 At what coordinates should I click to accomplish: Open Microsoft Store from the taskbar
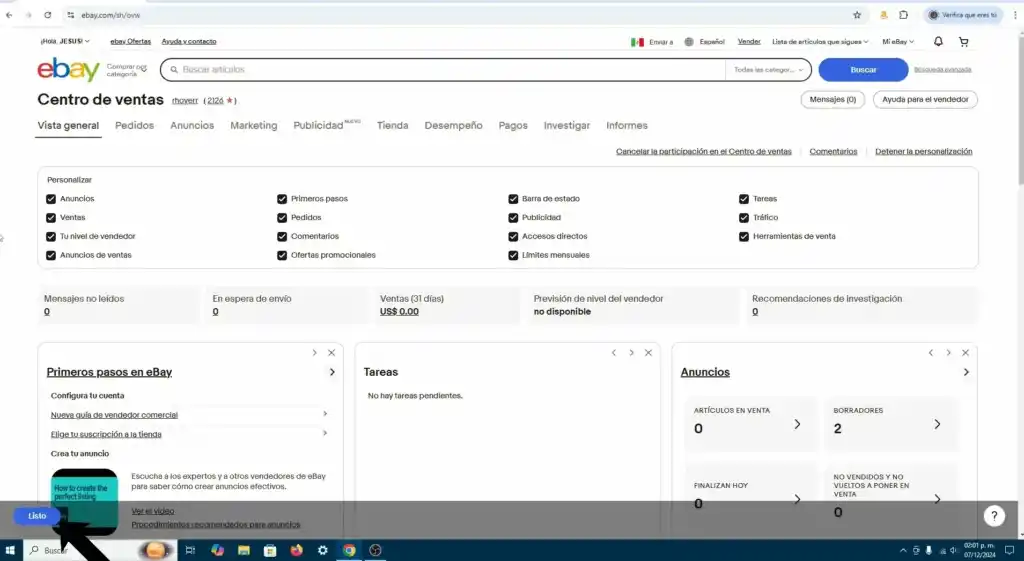point(270,551)
